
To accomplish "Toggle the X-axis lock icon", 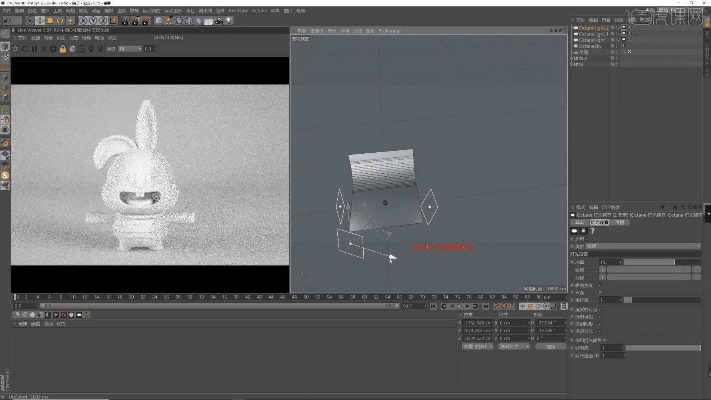I will click(x=83, y=20).
